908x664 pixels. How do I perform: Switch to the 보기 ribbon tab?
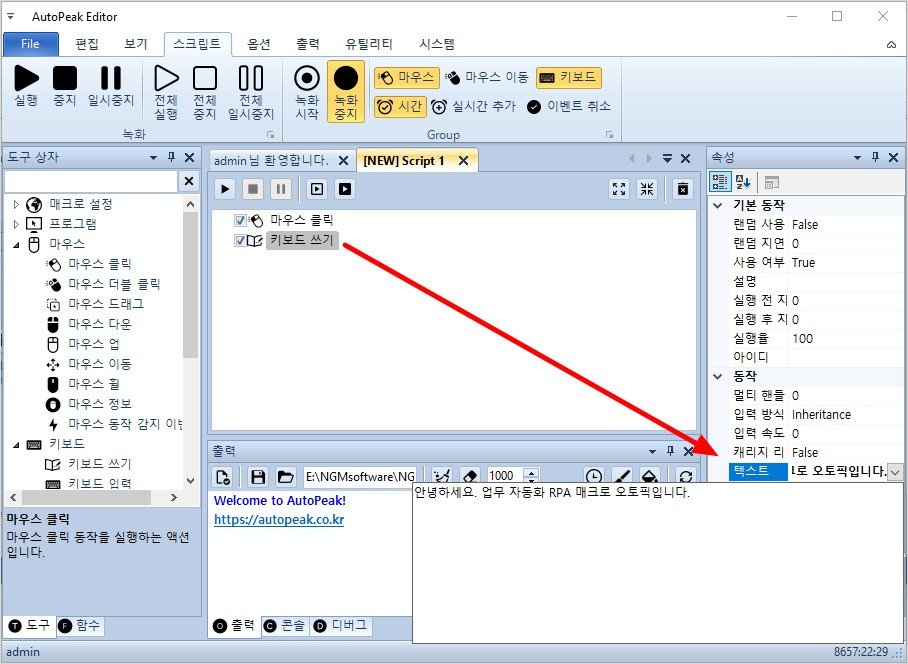(136, 44)
